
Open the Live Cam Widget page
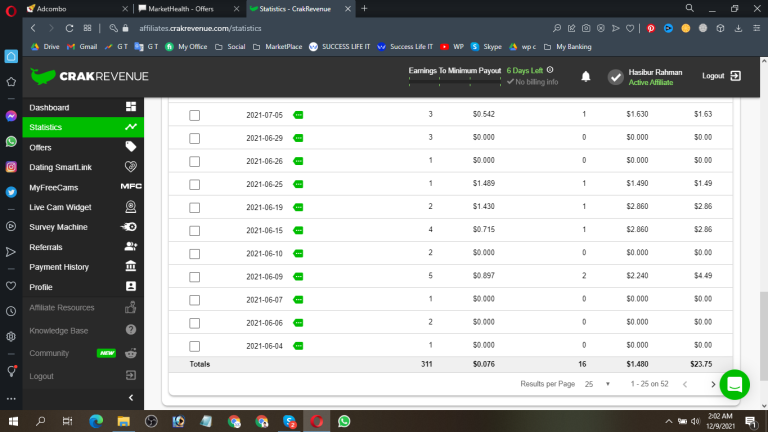[83, 207]
